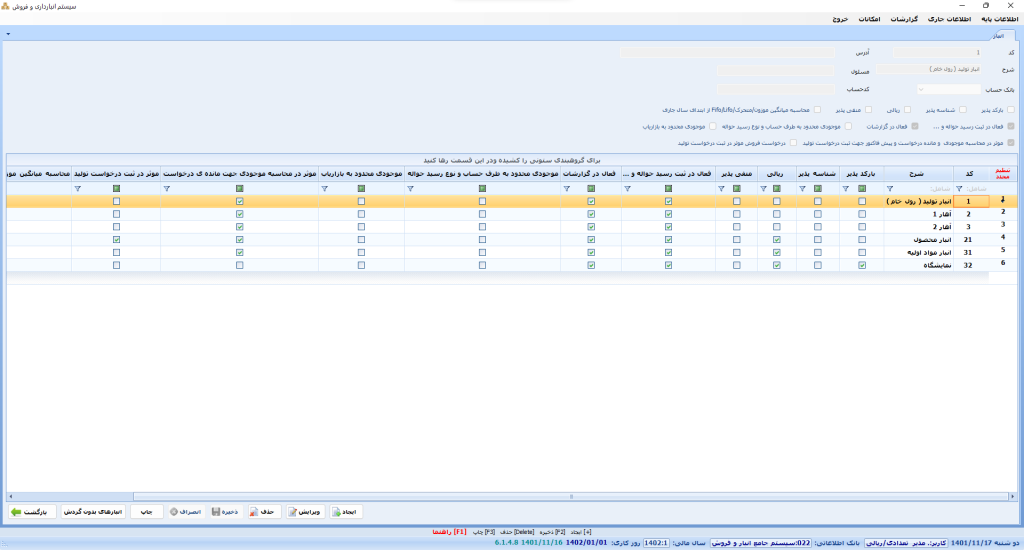Toggle بارکد پذیر checkbox in نمایشگاه row
This screenshot has height=550, width=1024.
[x=862, y=265]
